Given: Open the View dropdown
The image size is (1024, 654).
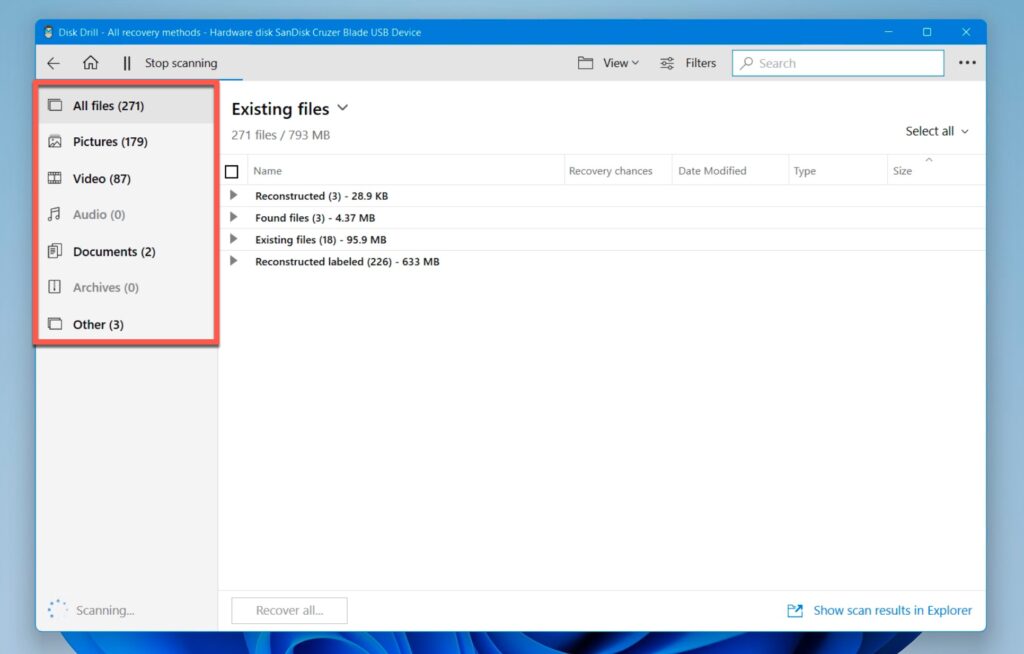Looking at the screenshot, I should pyautogui.click(x=610, y=62).
